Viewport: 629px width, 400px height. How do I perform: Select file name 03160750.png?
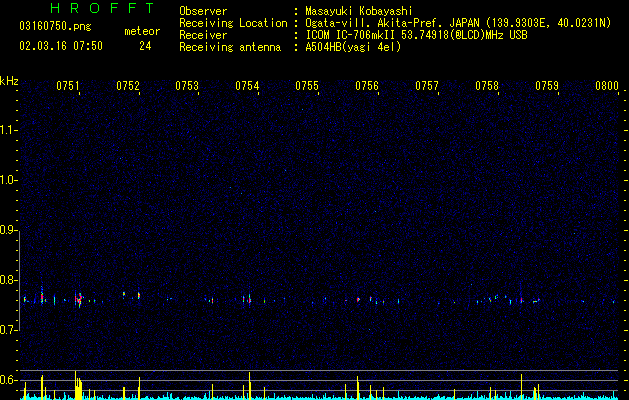(55, 27)
